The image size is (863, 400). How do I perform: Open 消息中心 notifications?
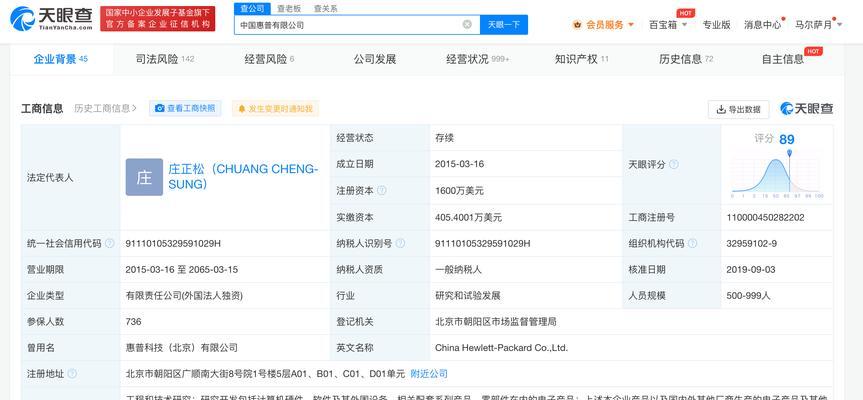click(763, 25)
